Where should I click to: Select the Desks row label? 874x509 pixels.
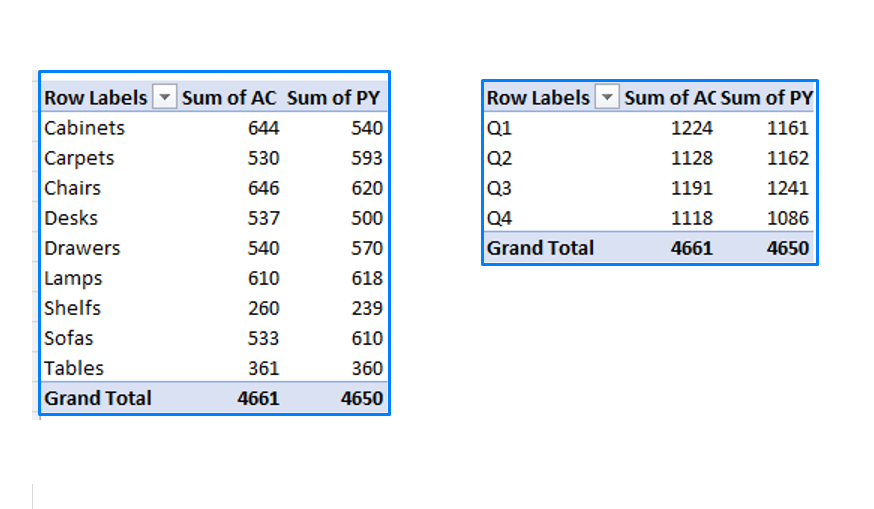71,218
